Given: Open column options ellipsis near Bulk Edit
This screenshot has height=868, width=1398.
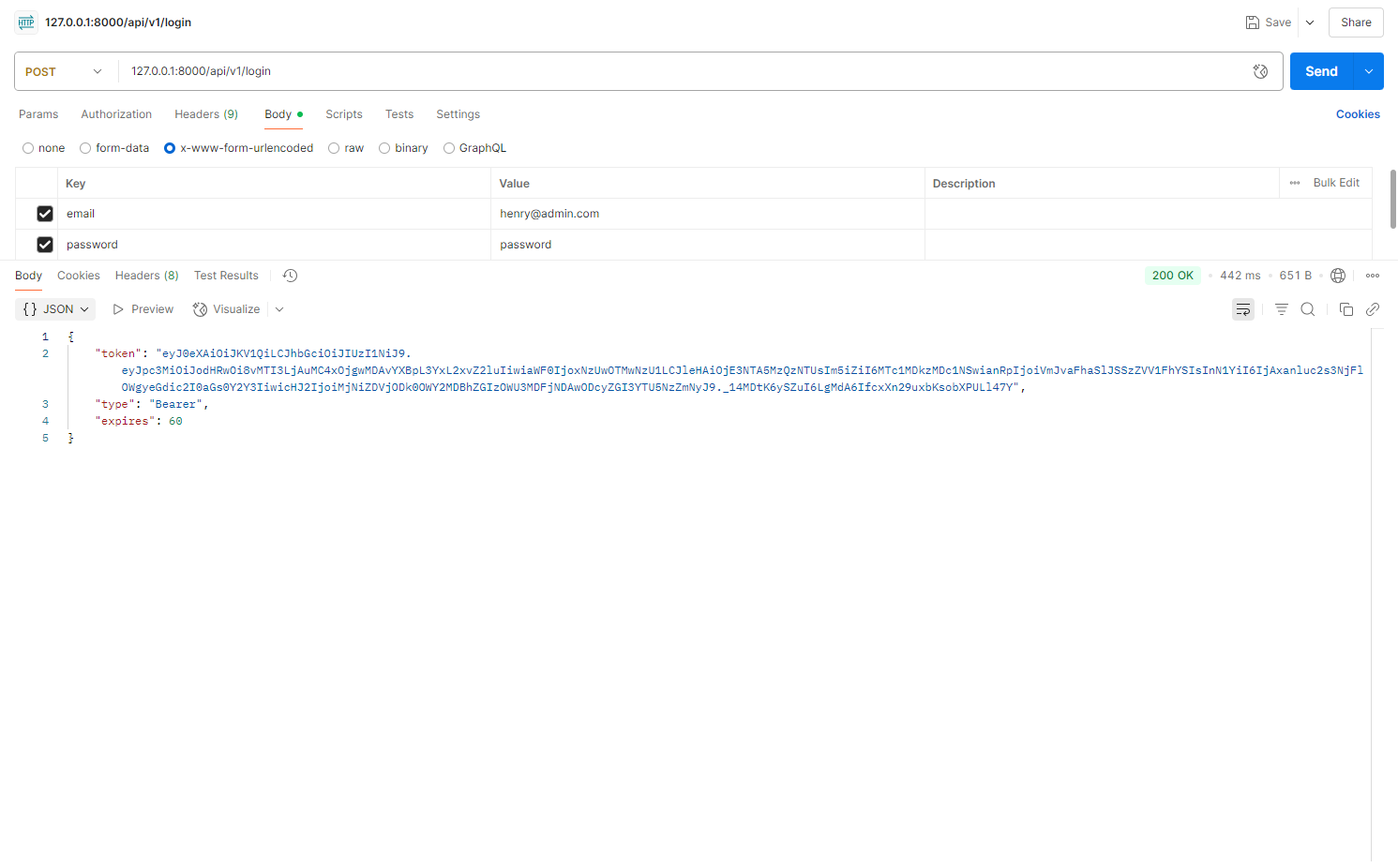Looking at the screenshot, I should click(x=1295, y=183).
